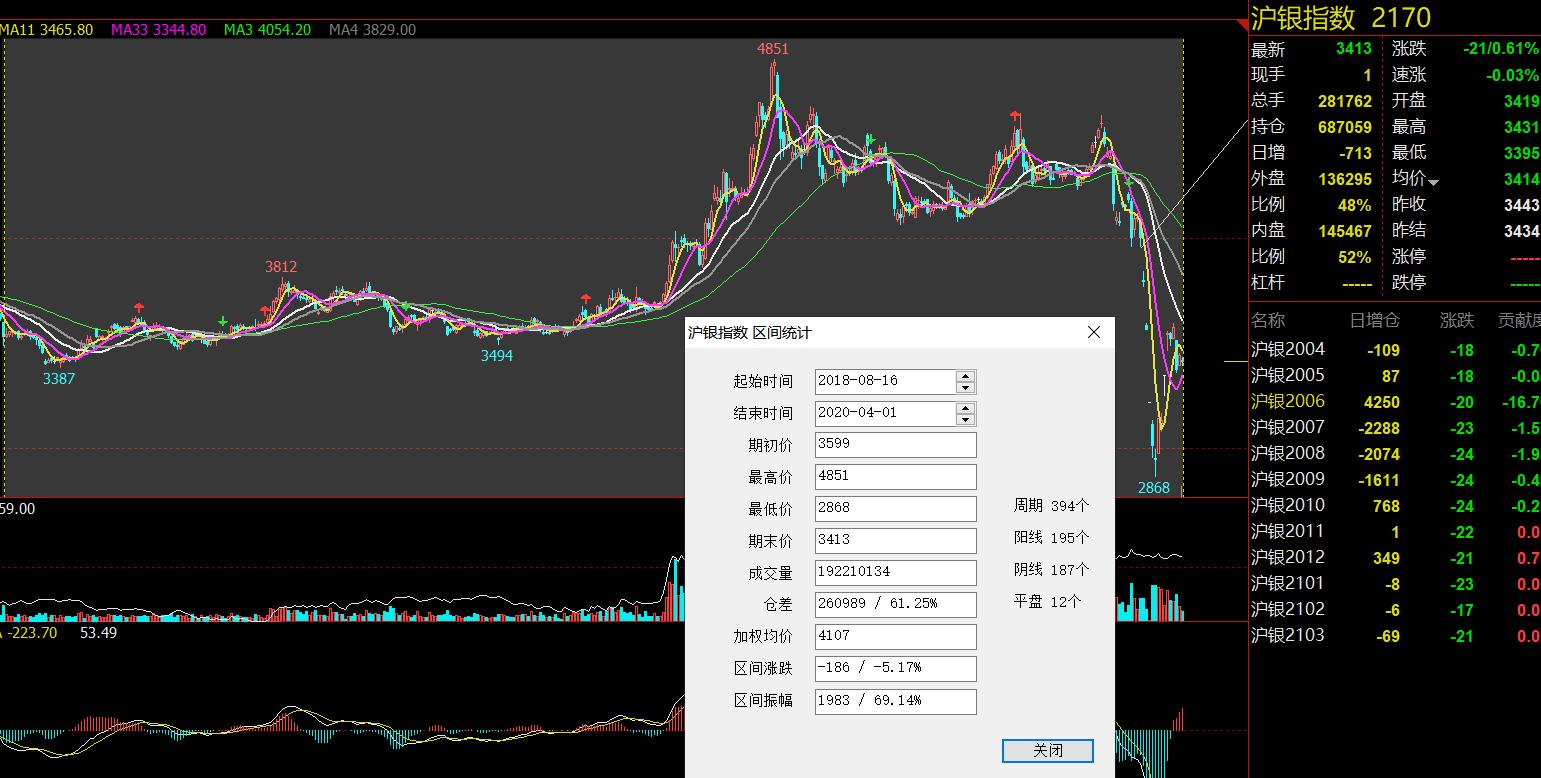Click the red buy arrow marker at the chart center
This screenshot has height=778, width=1541.
[585, 297]
